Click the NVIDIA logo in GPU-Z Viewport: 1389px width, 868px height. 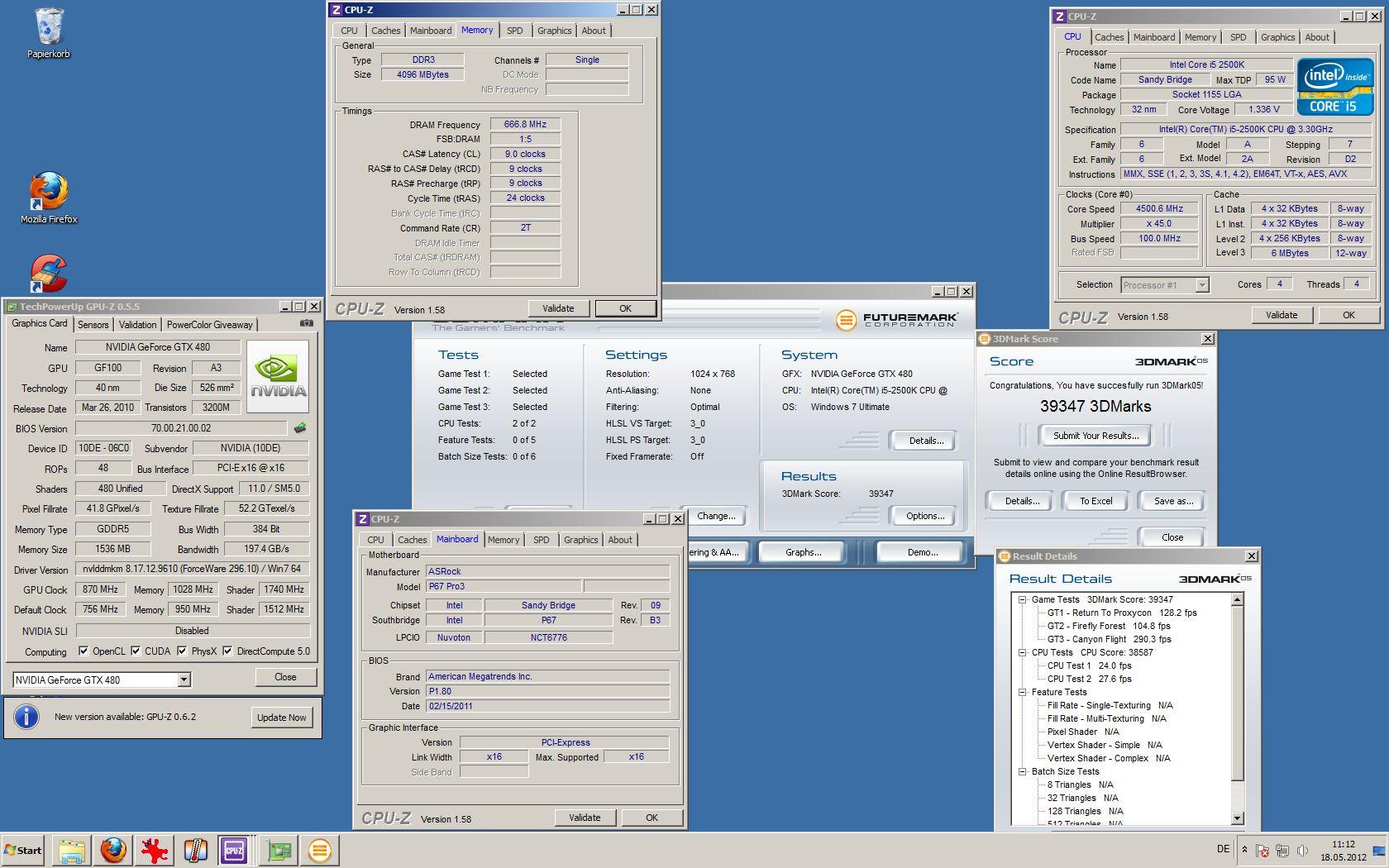(279, 376)
